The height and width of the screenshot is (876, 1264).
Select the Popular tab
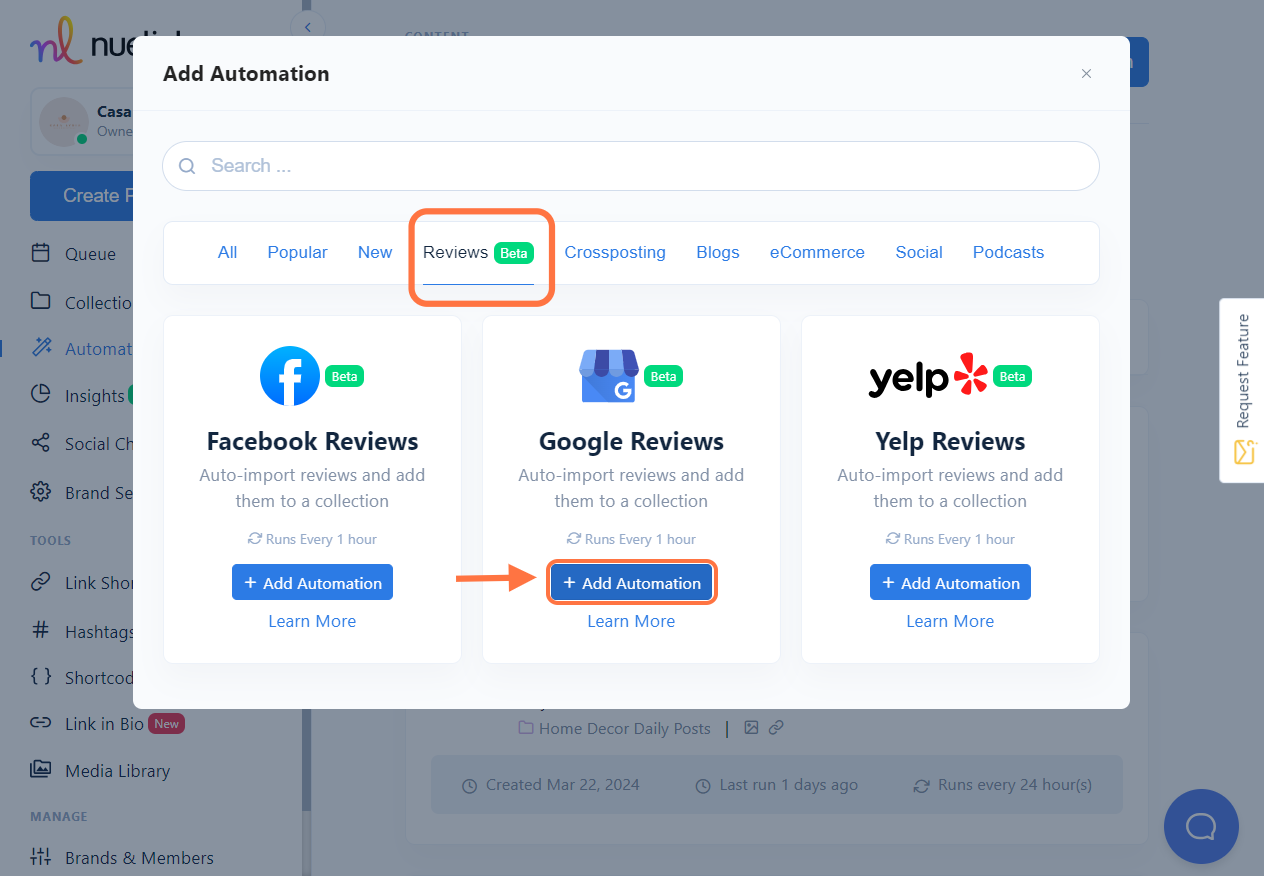(297, 252)
